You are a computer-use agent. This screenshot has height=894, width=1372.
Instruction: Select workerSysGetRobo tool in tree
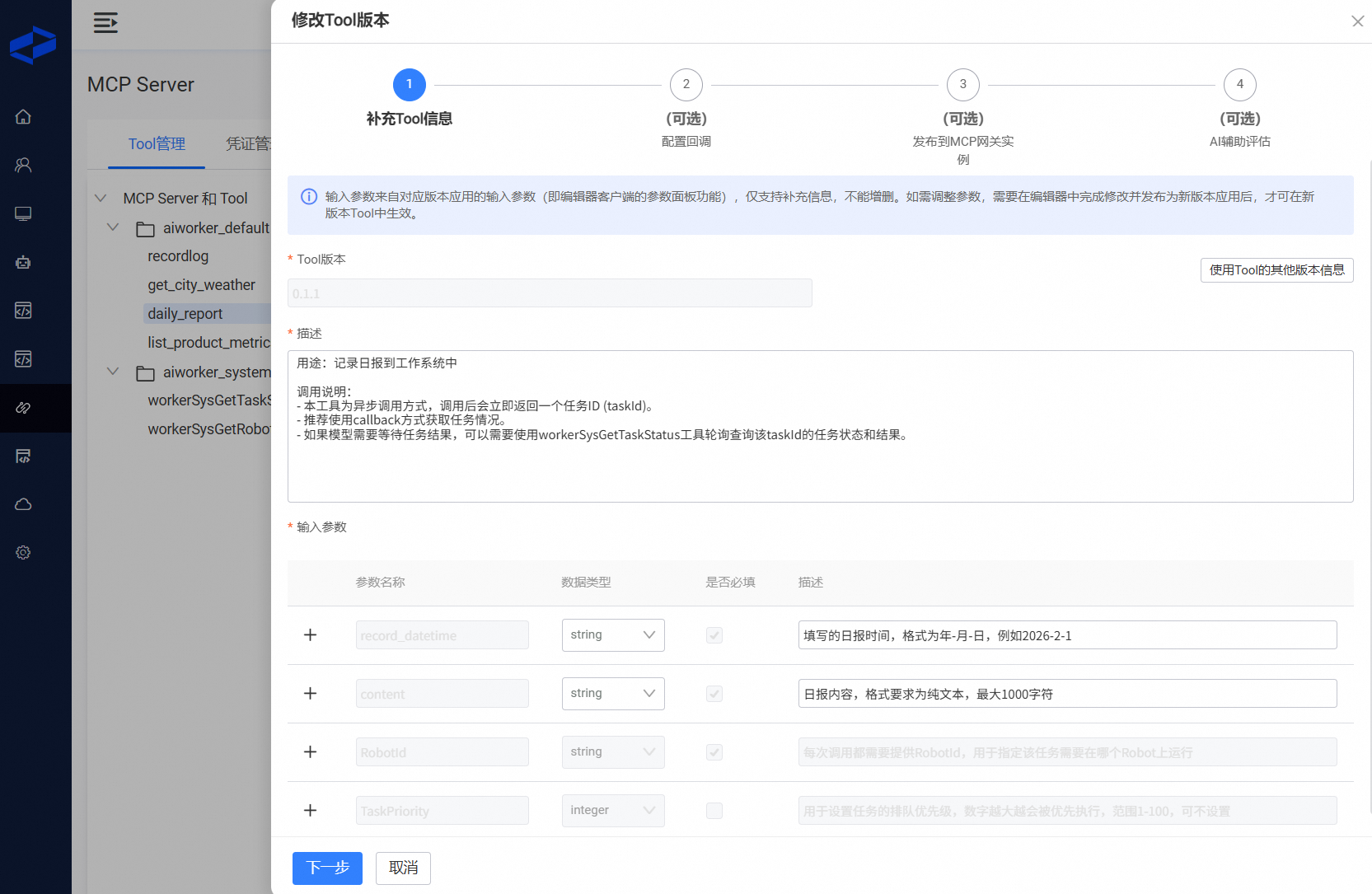[209, 429]
